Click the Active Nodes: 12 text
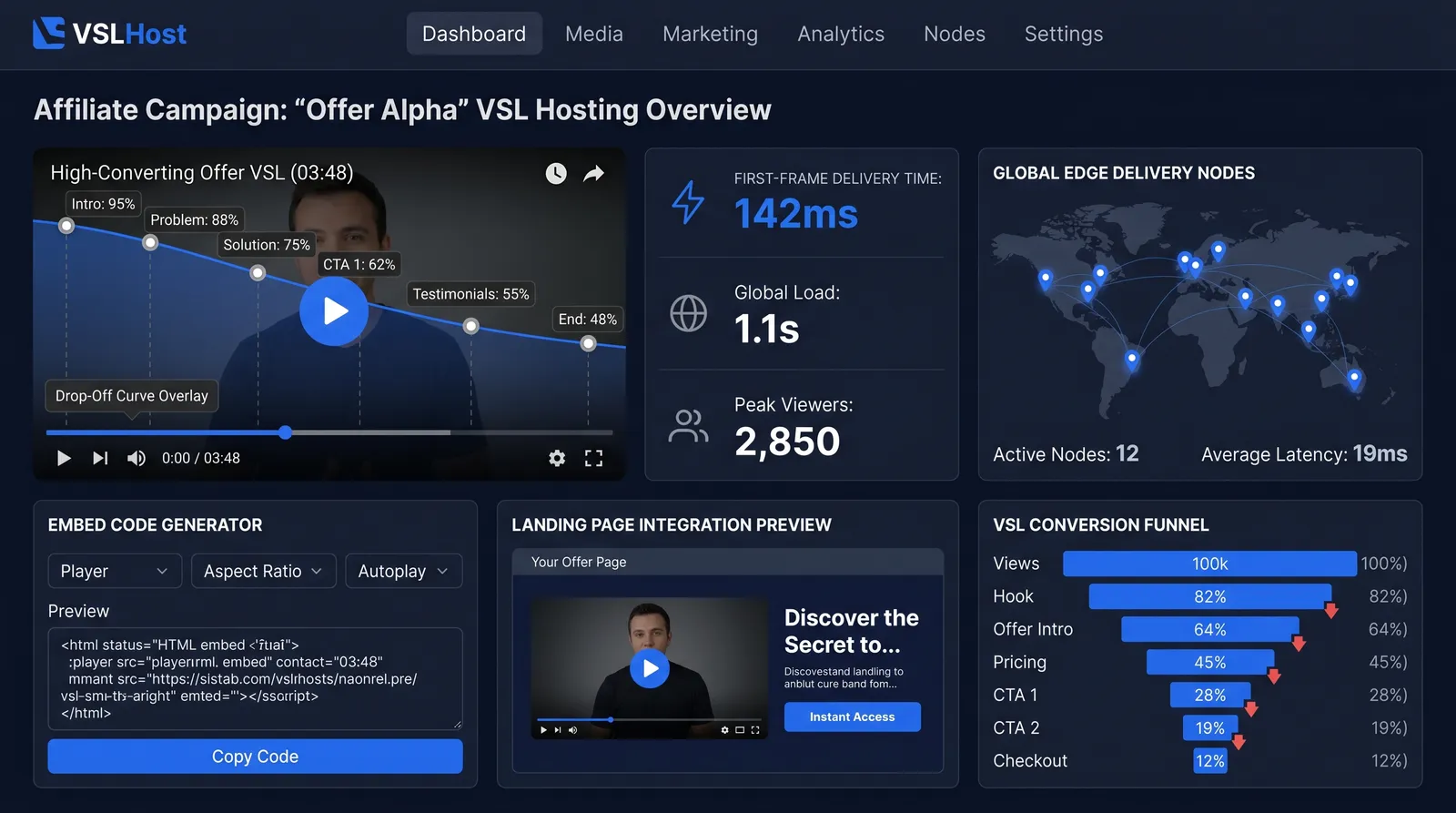Viewport: 1456px width, 813px height. (1066, 454)
